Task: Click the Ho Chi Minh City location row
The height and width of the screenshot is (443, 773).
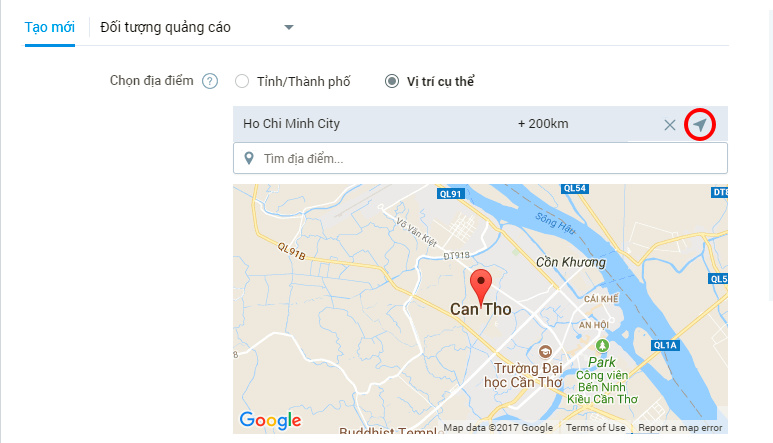Action: point(480,124)
